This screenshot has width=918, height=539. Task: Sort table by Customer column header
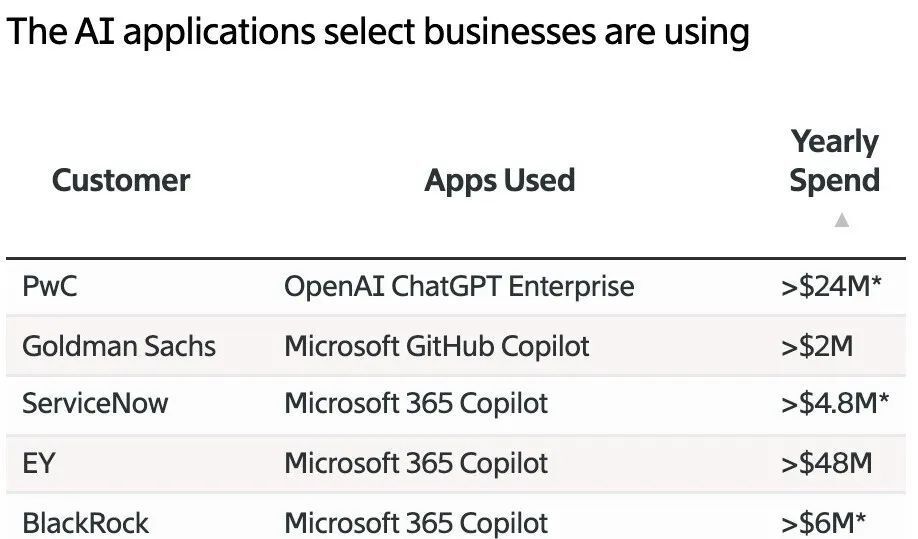pos(121,180)
